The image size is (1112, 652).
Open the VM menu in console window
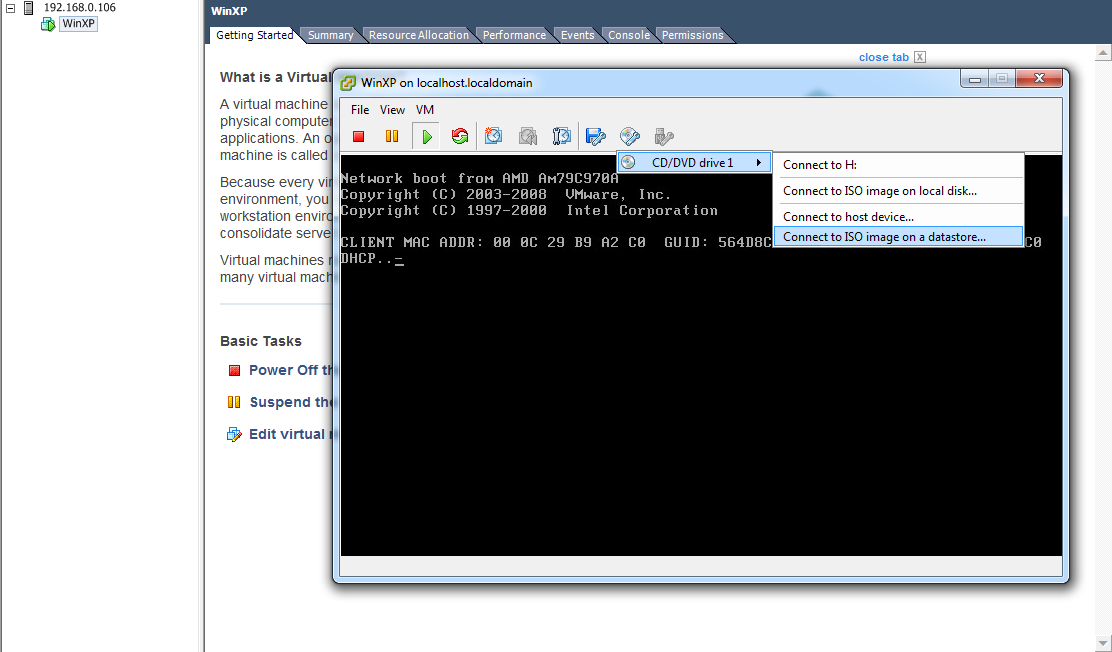[425, 110]
